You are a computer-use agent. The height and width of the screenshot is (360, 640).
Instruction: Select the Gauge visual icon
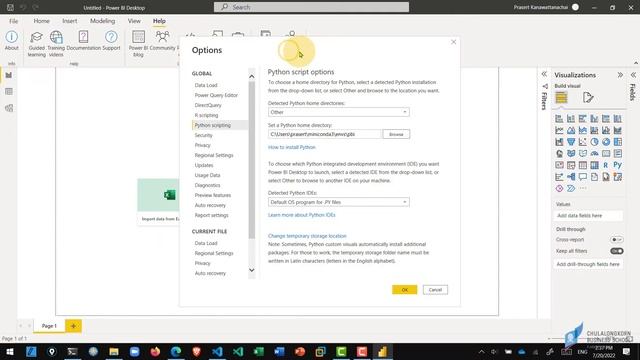pos(594,153)
